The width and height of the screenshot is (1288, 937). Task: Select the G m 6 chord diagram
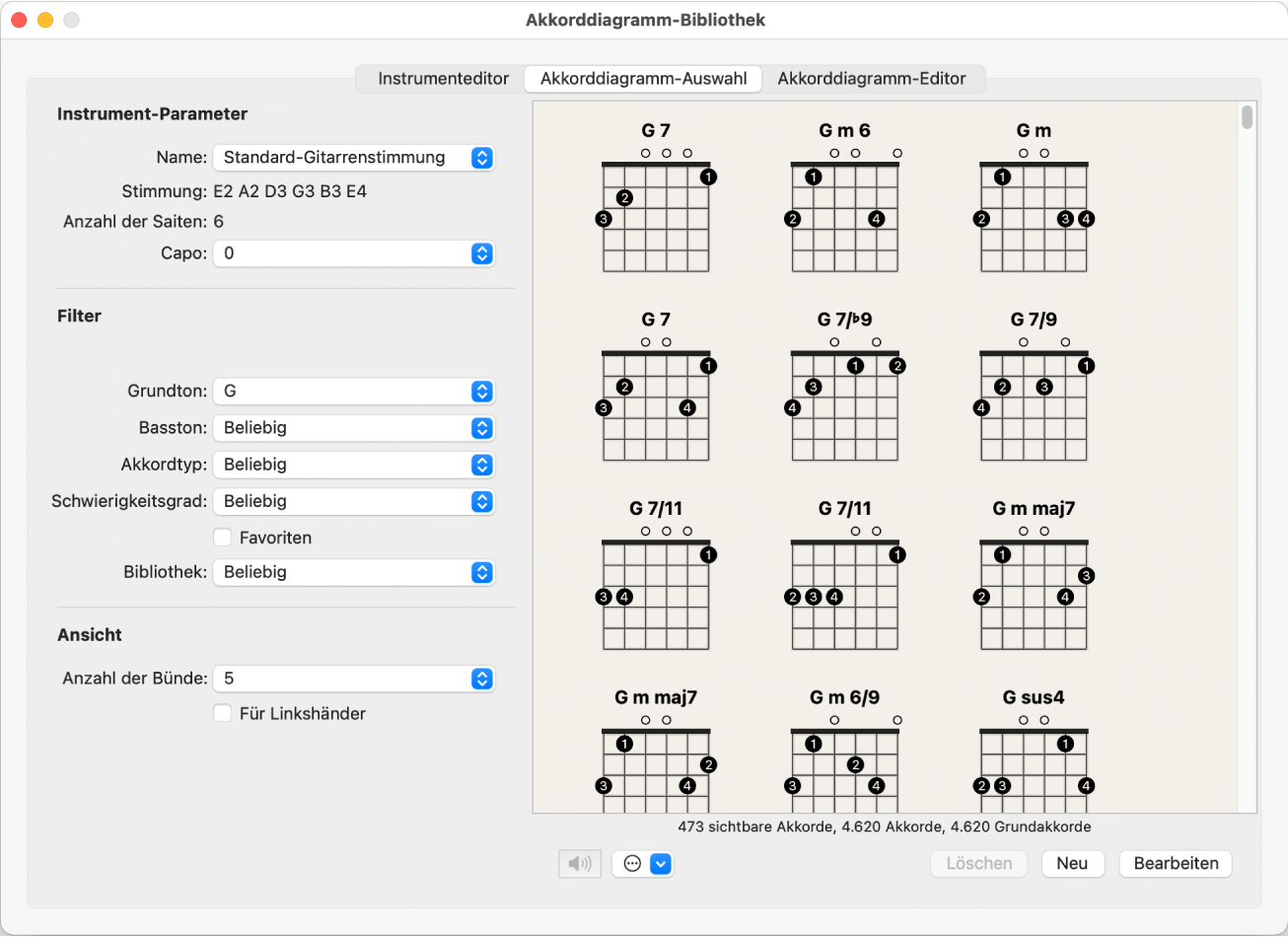(844, 197)
